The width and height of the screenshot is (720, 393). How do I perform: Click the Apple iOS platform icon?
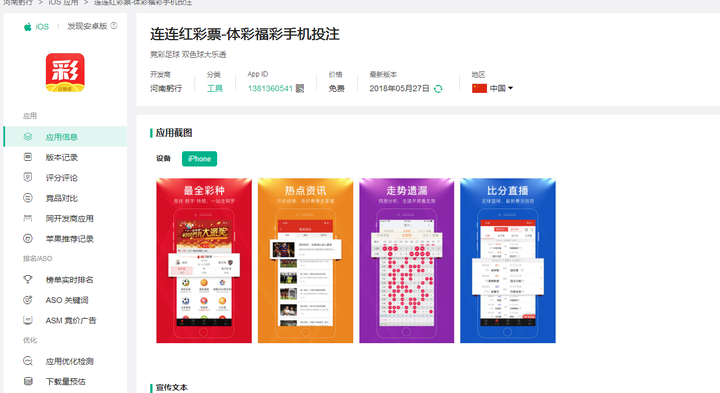(x=28, y=27)
